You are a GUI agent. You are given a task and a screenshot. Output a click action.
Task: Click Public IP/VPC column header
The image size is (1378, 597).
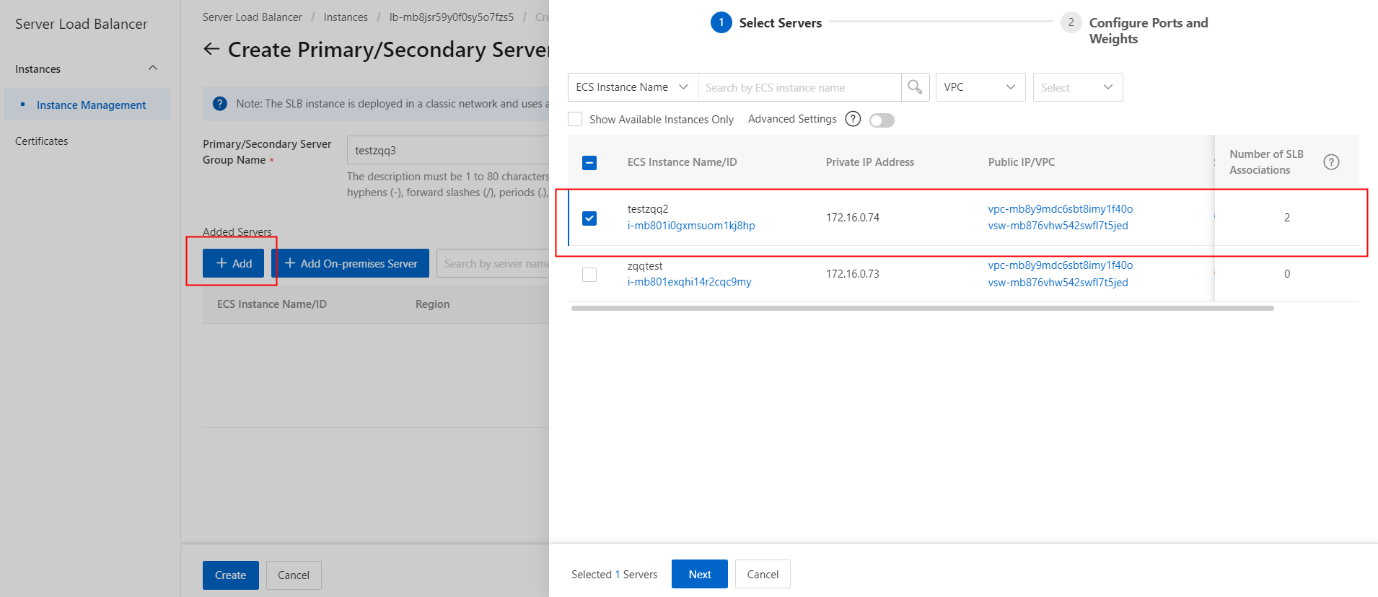tap(1024, 162)
